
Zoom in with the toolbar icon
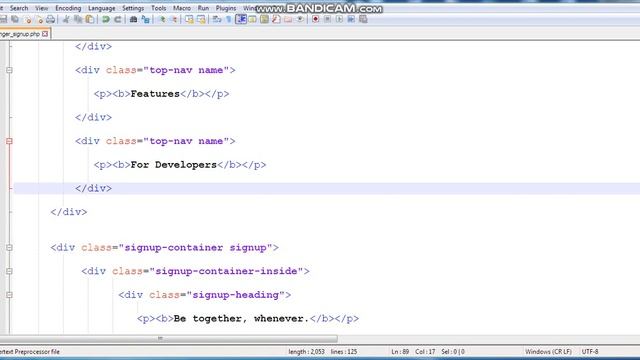pyautogui.click(x=162, y=19)
